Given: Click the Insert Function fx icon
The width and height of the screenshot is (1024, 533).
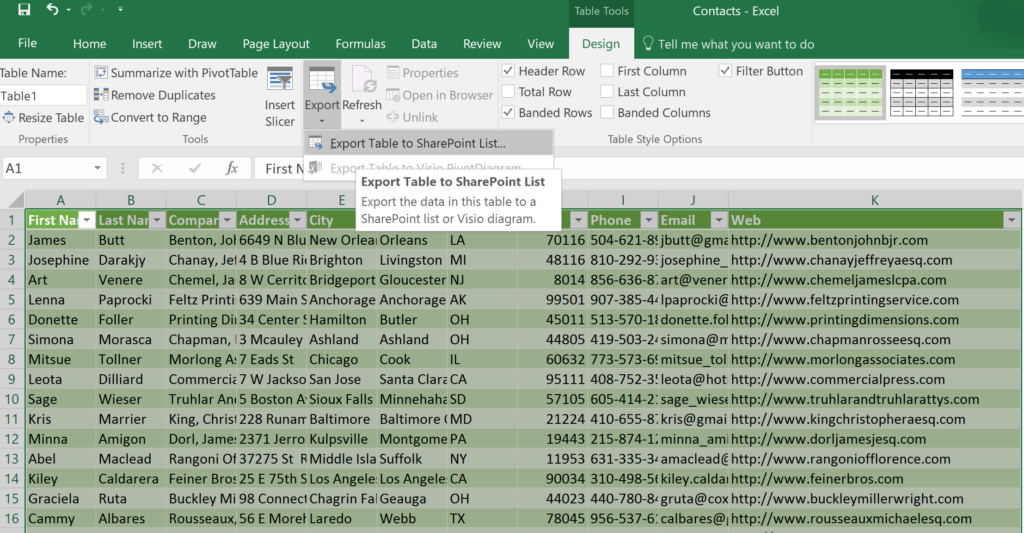Looking at the screenshot, I should (232, 169).
